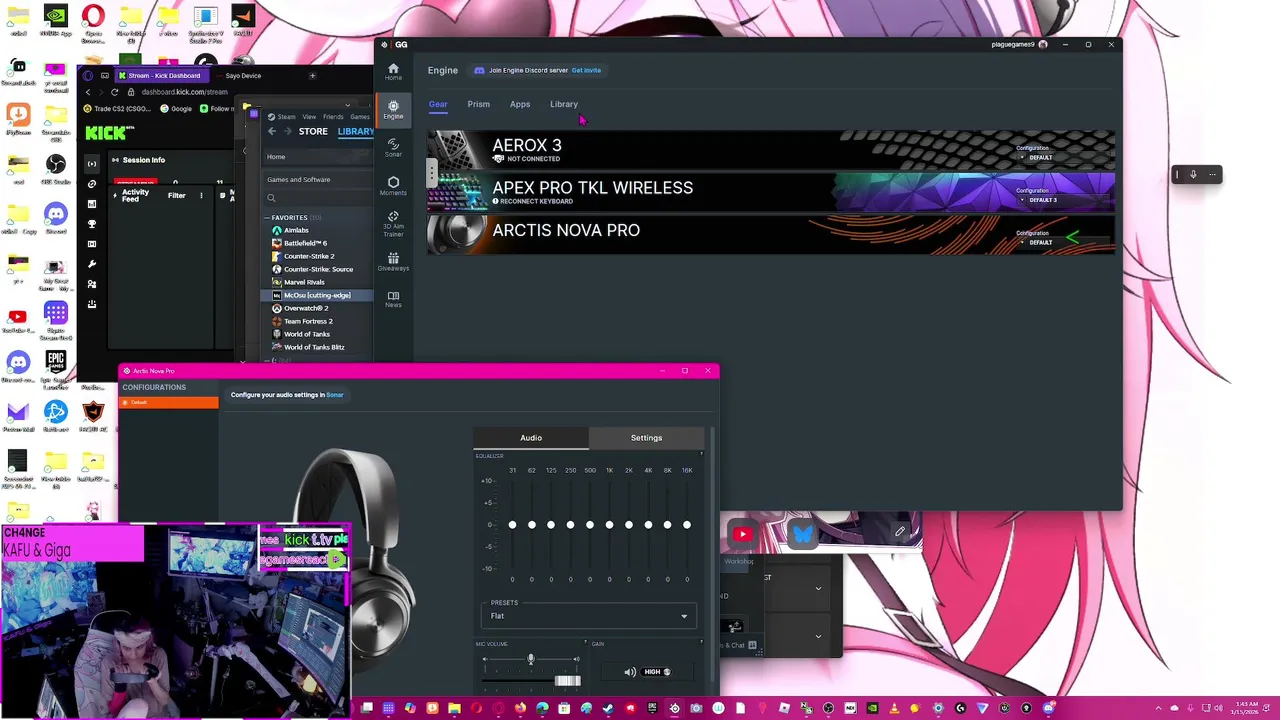Open the YouTube shortcut tile

pyautogui.click(x=742, y=534)
